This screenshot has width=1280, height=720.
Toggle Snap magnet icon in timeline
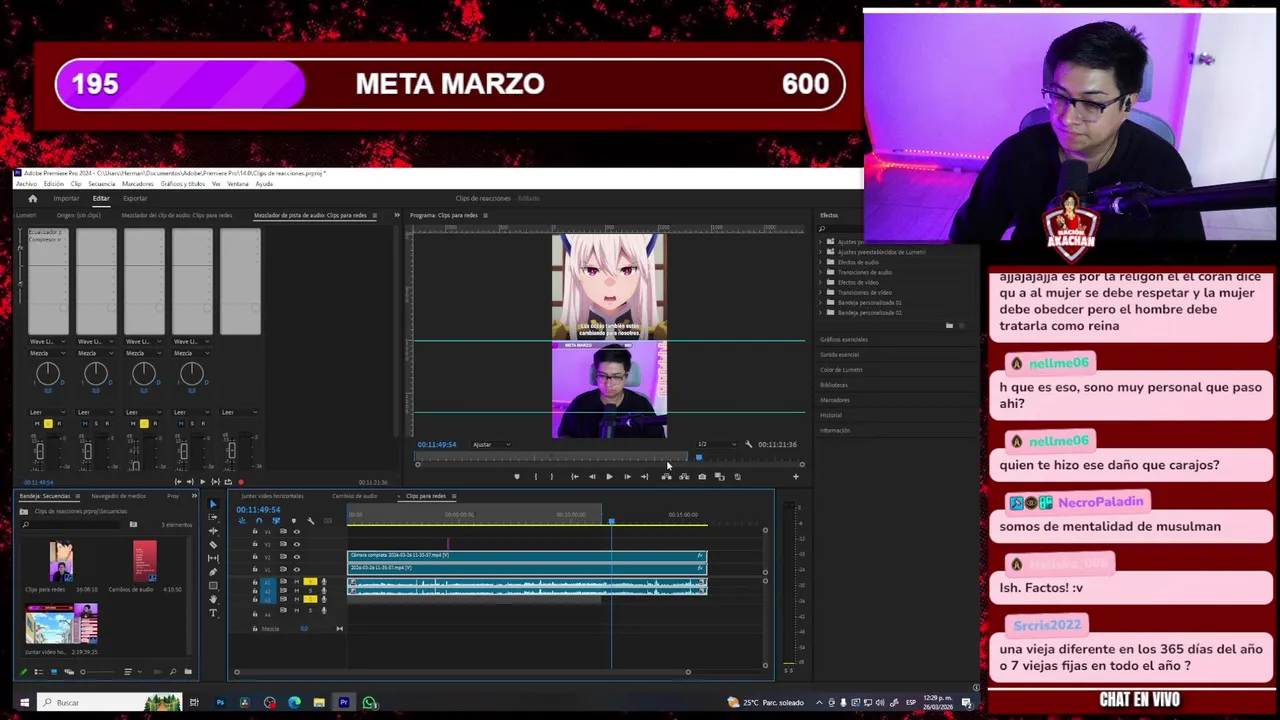259,521
